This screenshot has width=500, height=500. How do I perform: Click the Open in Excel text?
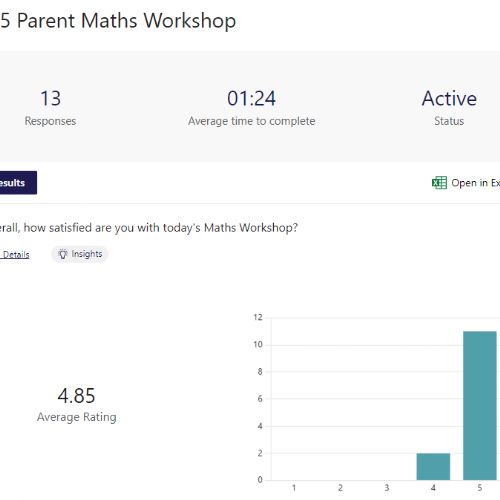click(x=475, y=183)
